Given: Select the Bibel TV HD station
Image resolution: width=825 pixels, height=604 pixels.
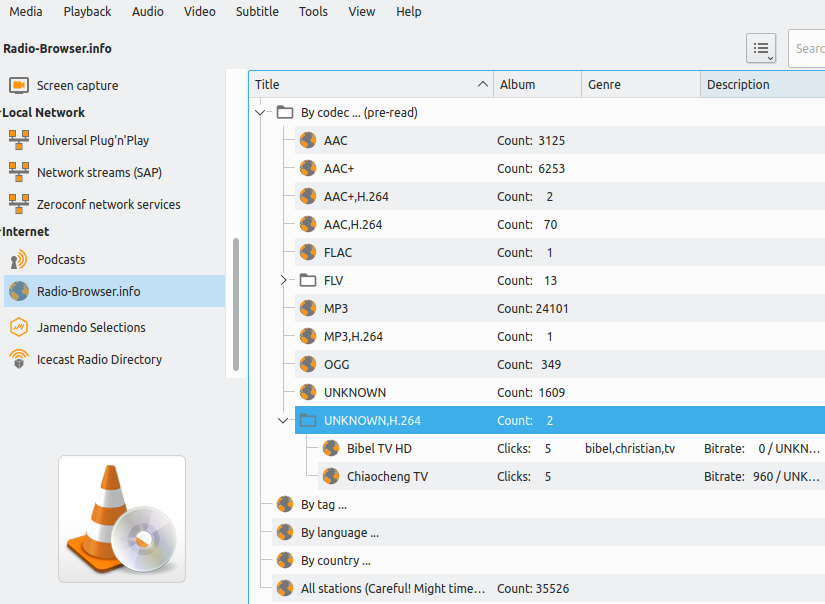Looking at the screenshot, I should 571,448.
